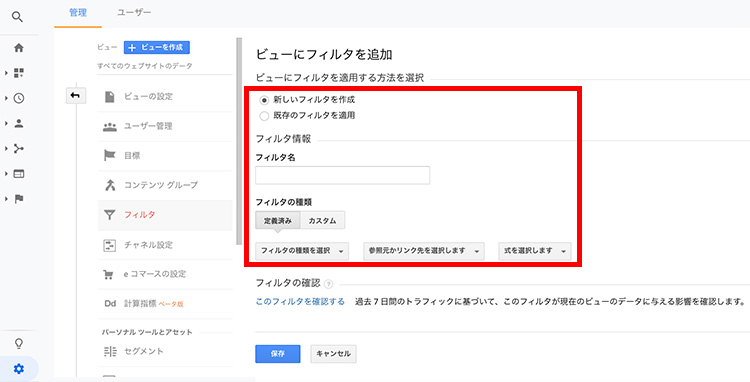Click the help icon next to フィルタの確認
Screen dimensions: 750x382
click(328, 284)
